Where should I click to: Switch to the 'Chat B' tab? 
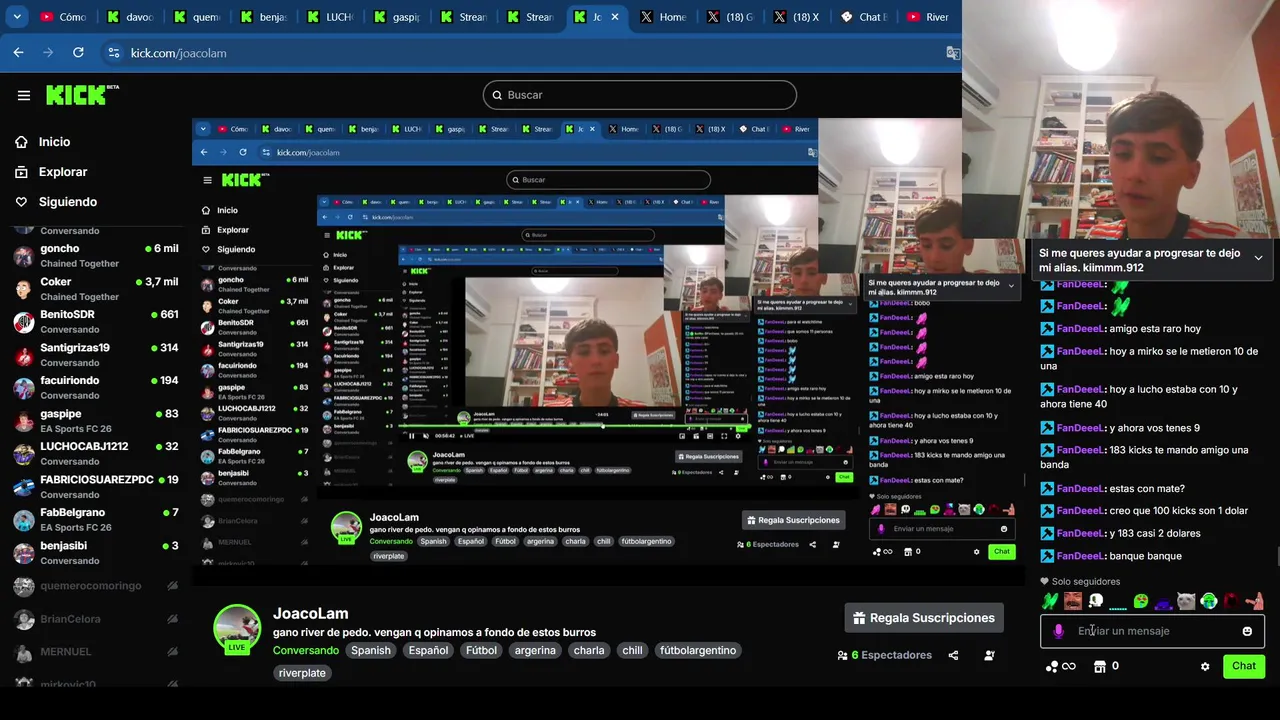coord(863,17)
